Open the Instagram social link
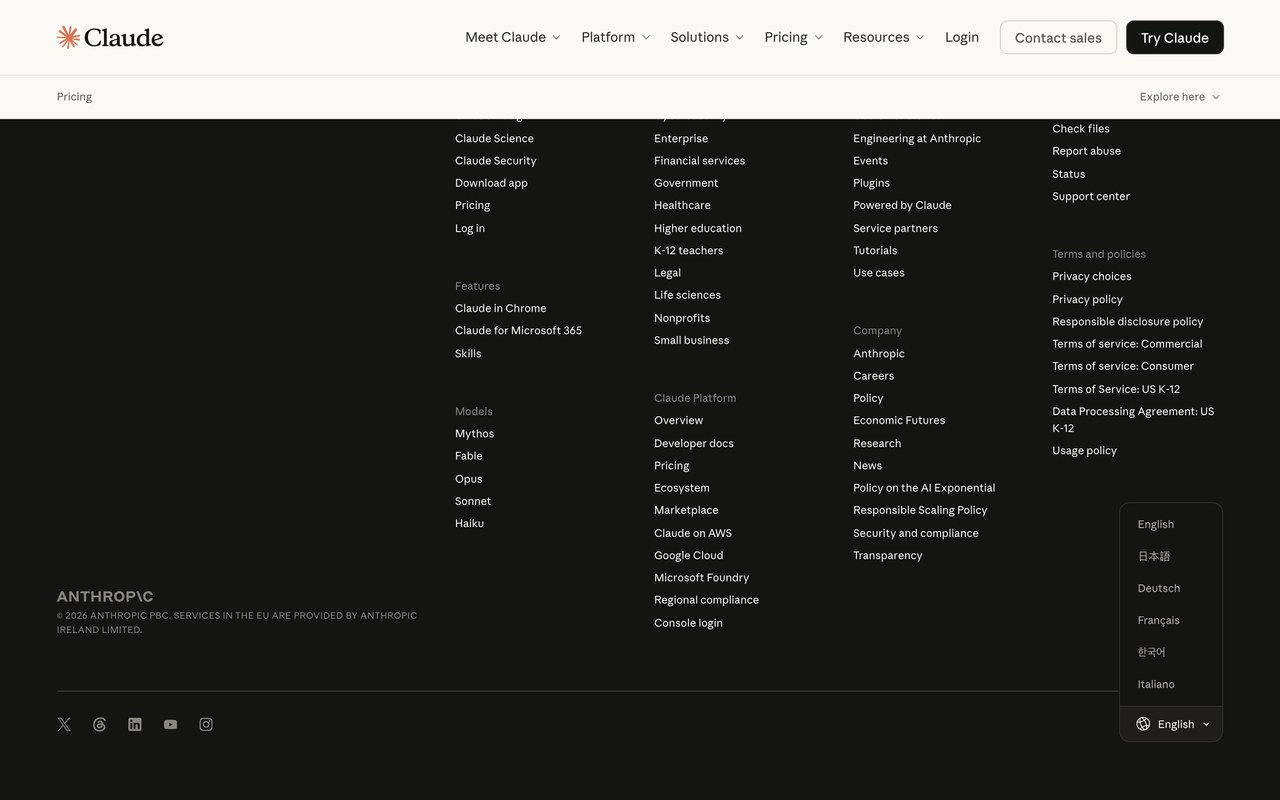The image size is (1280, 800). click(x=206, y=724)
